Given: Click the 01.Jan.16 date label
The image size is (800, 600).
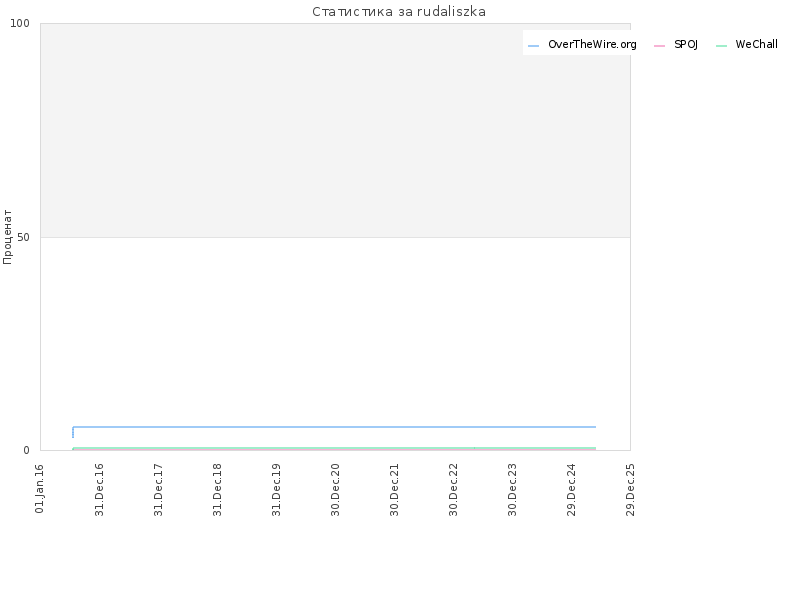Looking at the screenshot, I should click(x=39, y=488).
